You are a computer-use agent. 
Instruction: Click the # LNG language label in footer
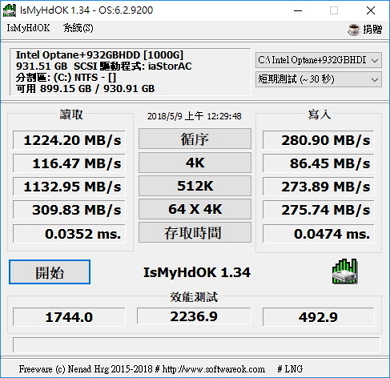coord(290,369)
